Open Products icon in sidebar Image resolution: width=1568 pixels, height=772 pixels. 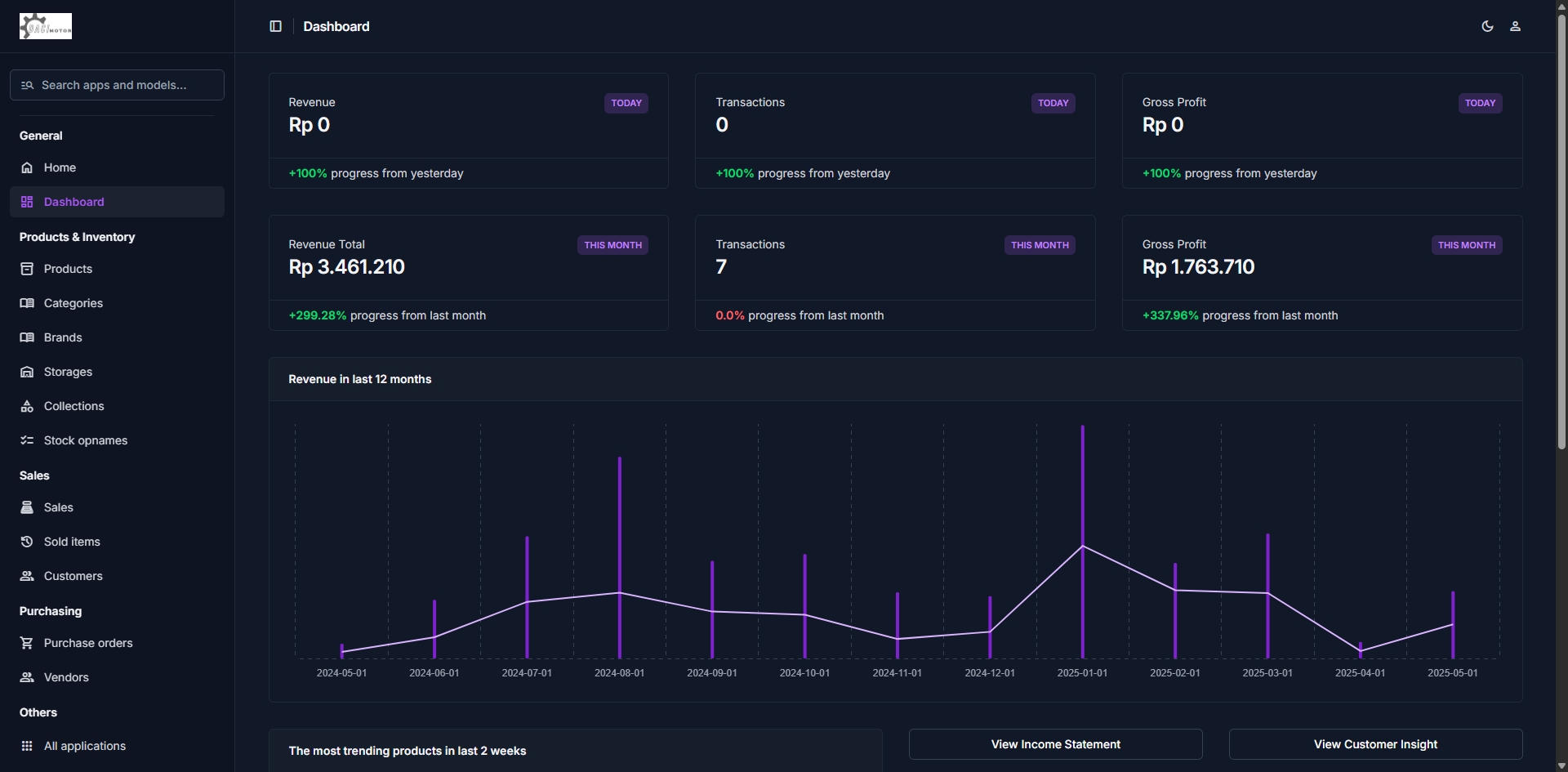coord(27,269)
